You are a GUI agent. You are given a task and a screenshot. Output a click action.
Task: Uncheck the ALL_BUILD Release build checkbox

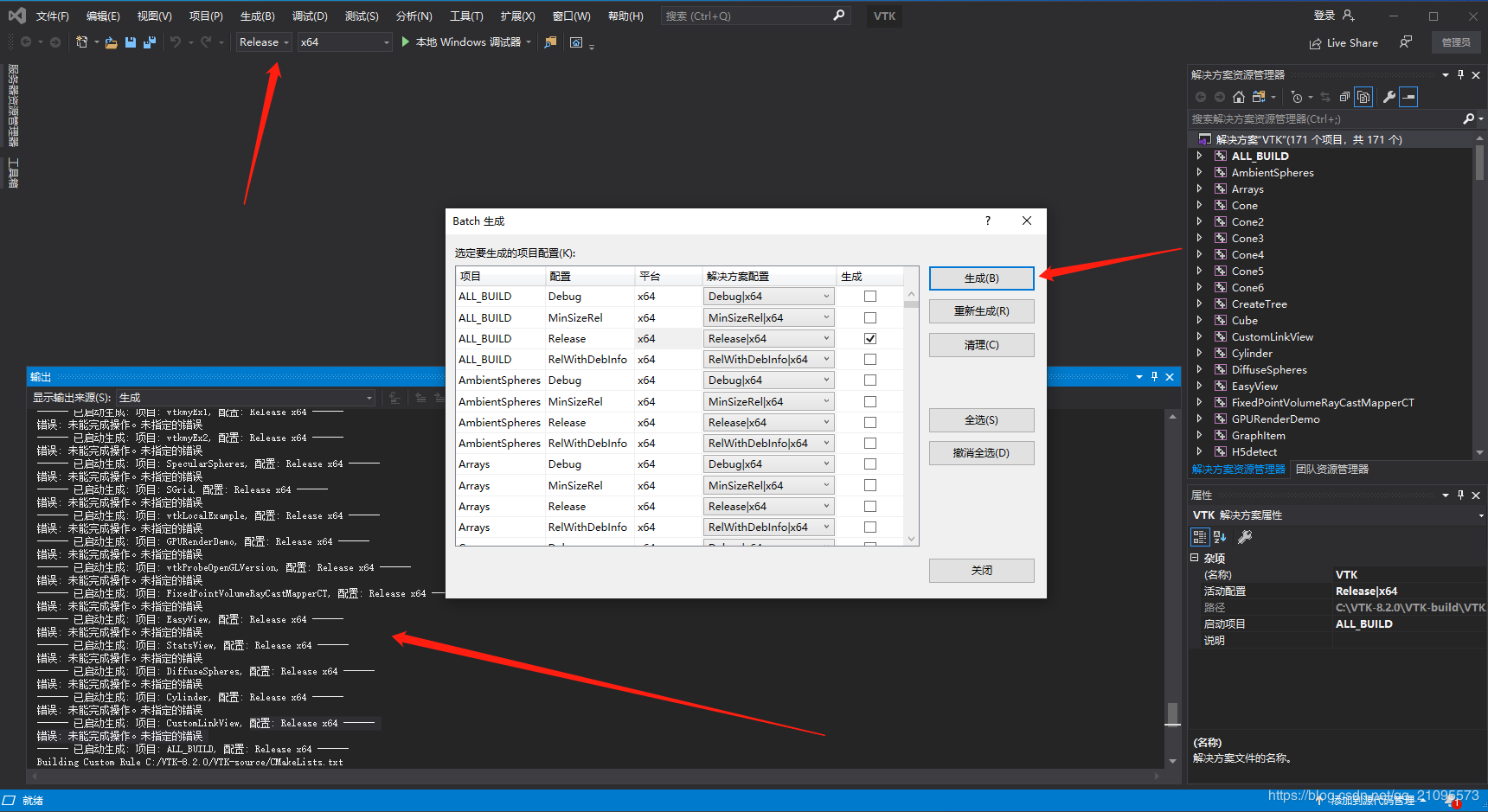point(870,339)
